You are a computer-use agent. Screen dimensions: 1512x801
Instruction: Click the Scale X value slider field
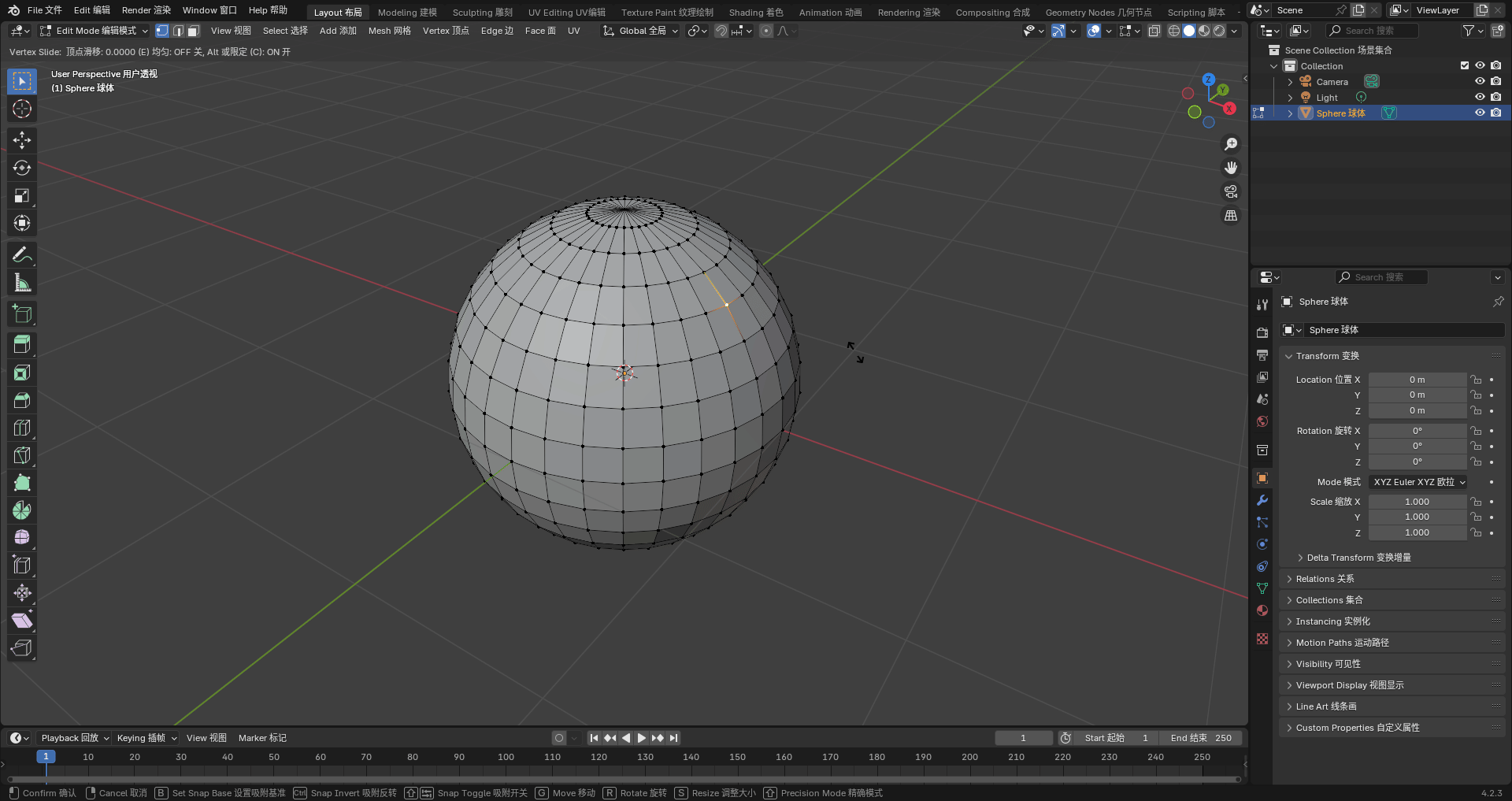tap(1416, 502)
